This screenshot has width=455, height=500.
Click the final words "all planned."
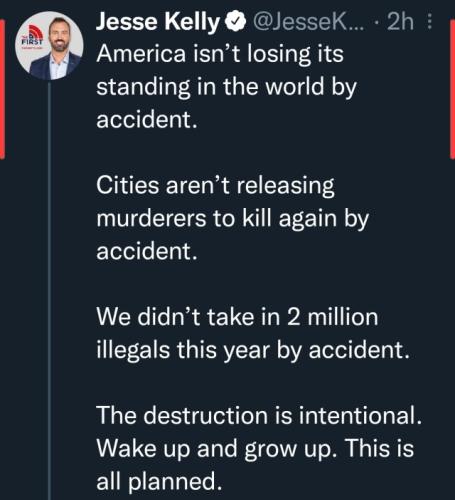pyautogui.click(x=159, y=482)
